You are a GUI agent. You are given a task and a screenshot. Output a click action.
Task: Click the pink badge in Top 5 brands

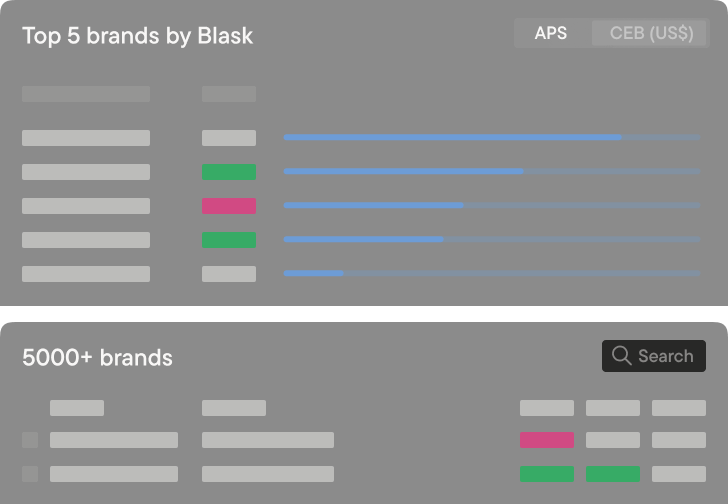click(229, 206)
